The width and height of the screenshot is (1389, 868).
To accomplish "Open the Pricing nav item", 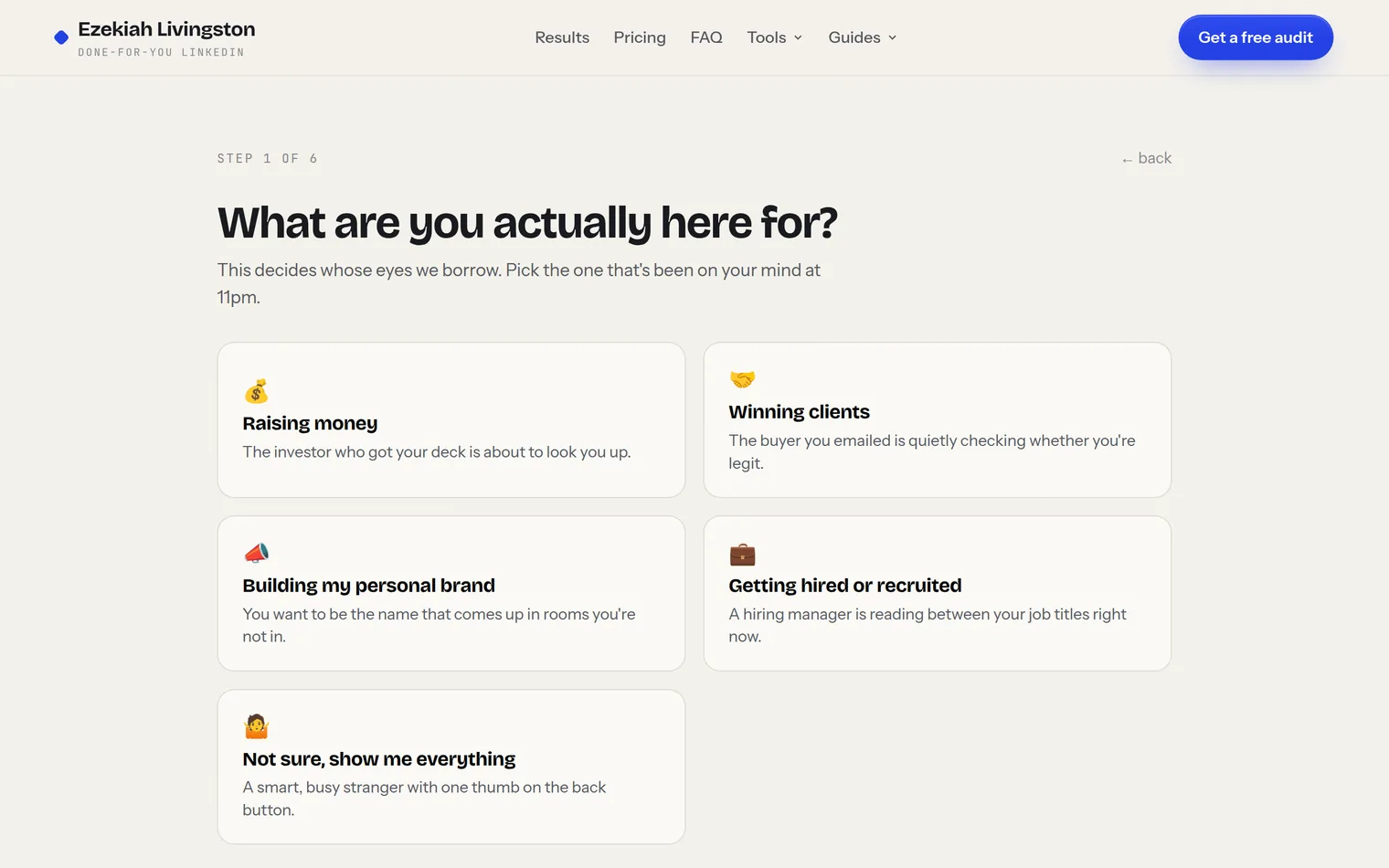I will tap(640, 37).
